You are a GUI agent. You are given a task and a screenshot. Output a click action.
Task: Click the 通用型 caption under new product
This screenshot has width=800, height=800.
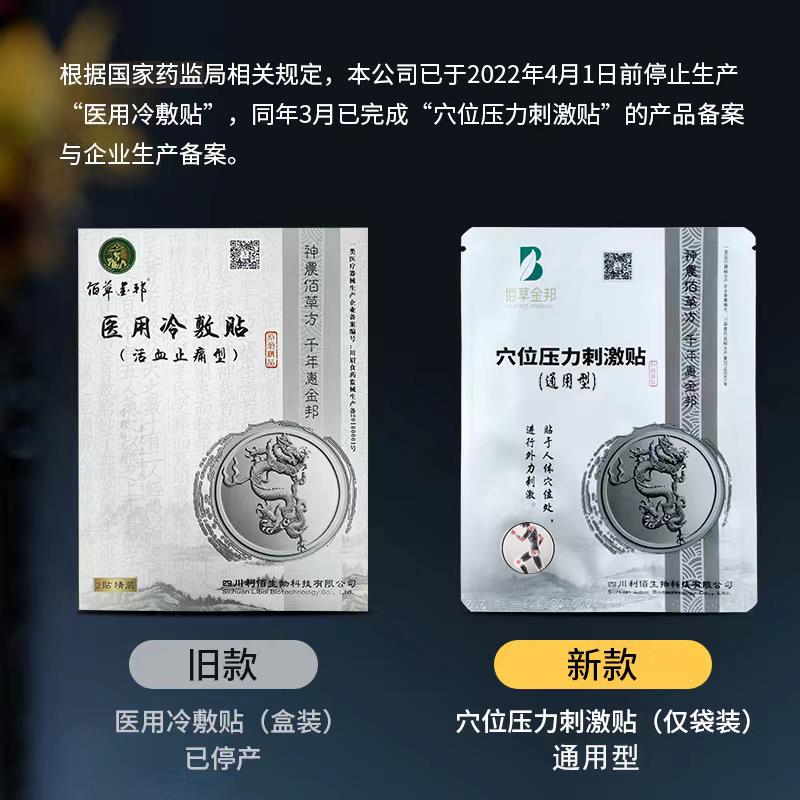[x=595, y=758]
